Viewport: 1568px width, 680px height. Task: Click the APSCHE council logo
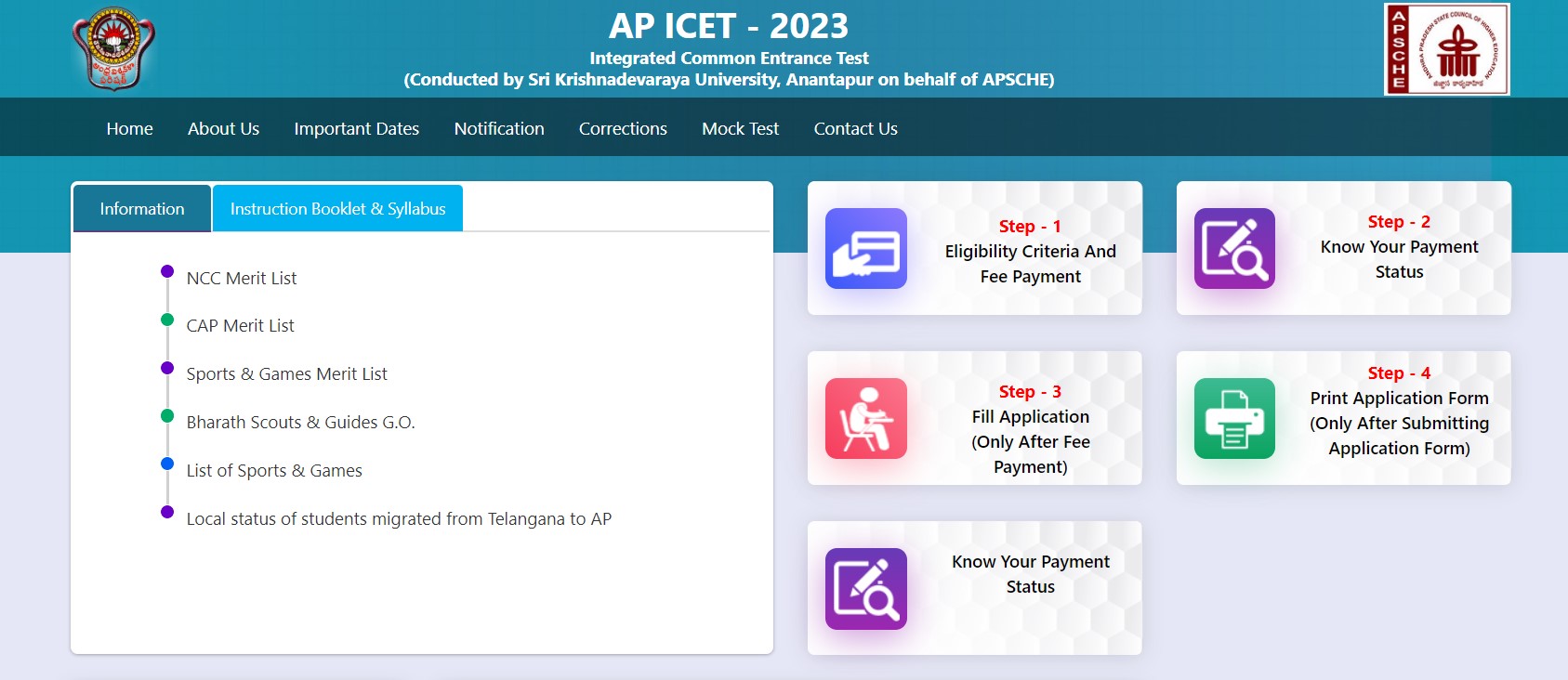pyautogui.click(x=1446, y=49)
